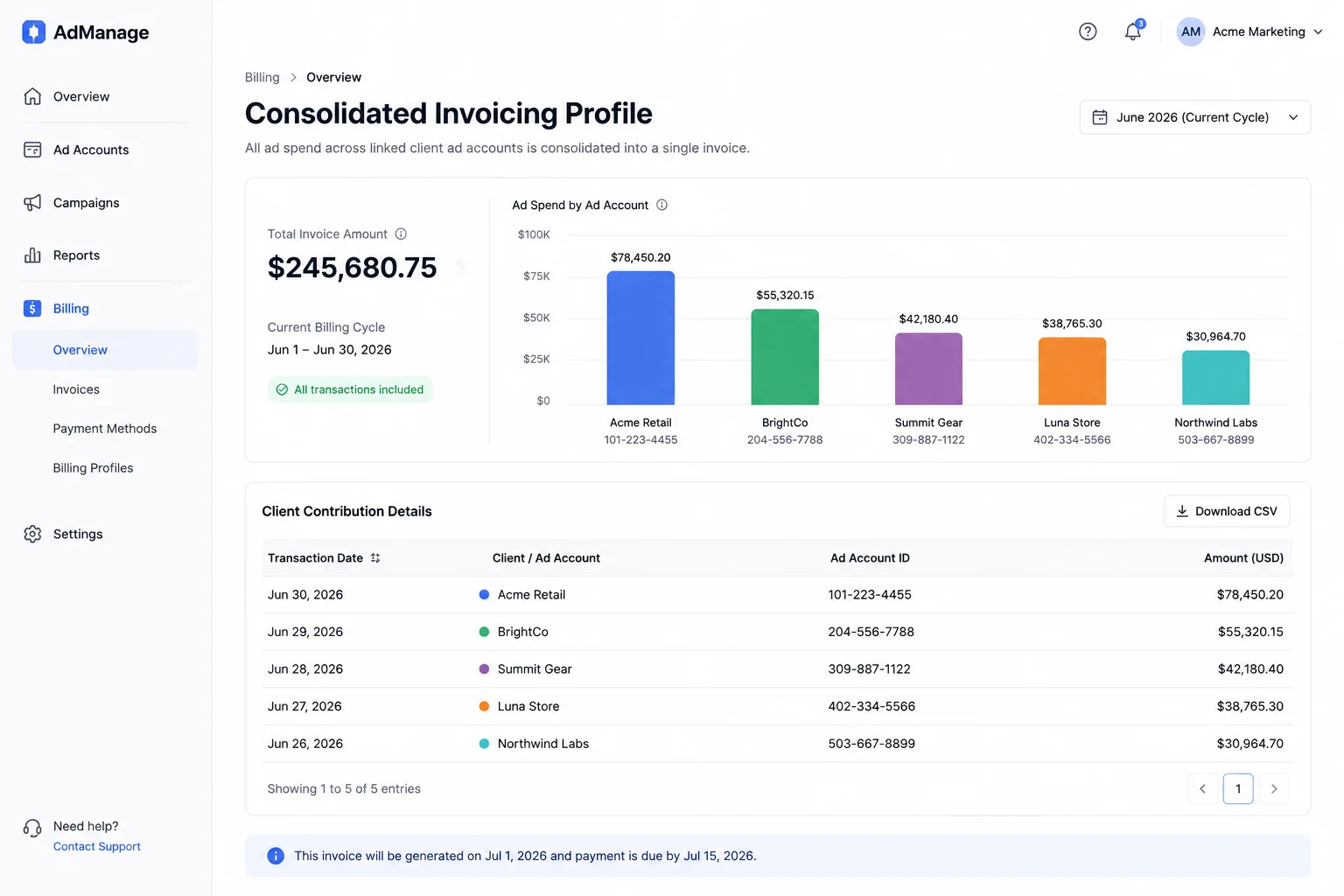Open Billing Profiles in the sidebar
This screenshot has width=1344, height=896.
point(93,468)
